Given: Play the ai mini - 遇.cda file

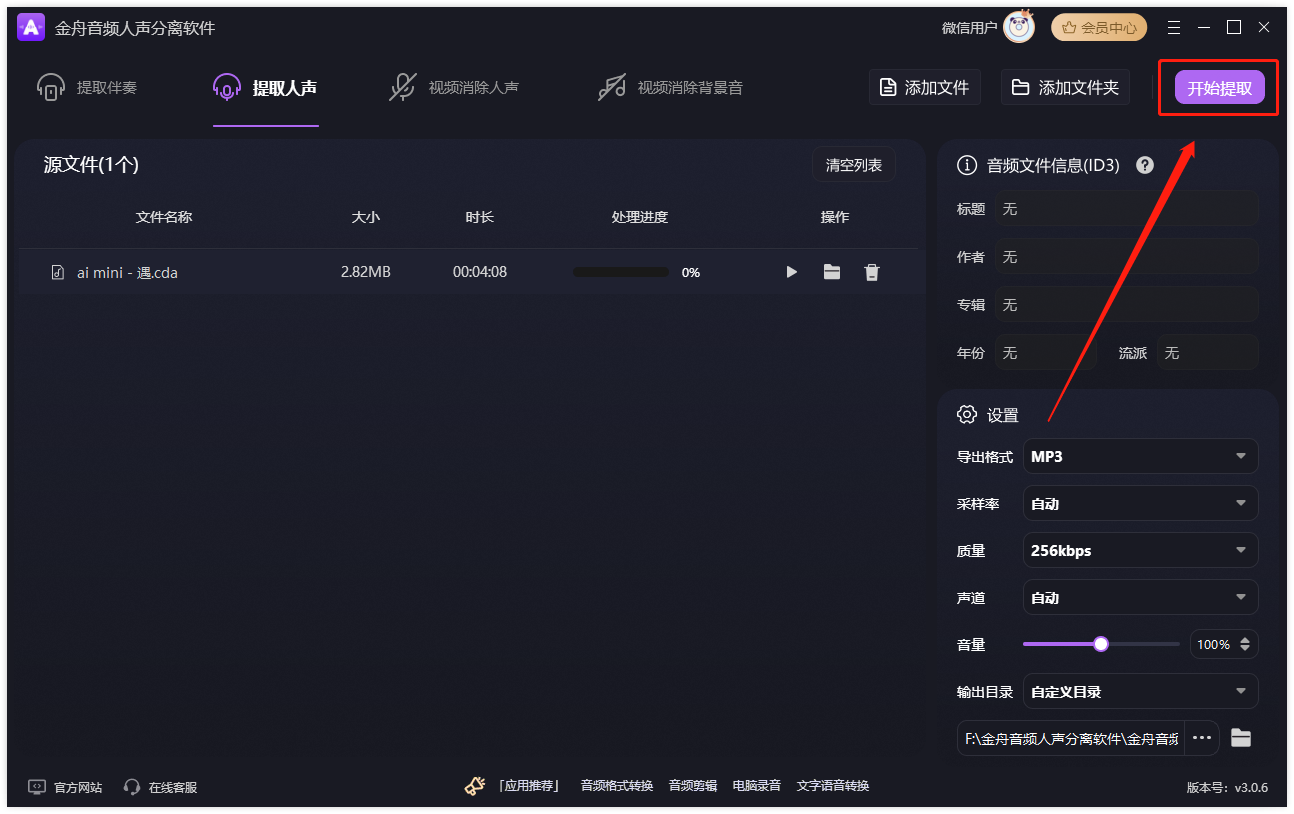Looking at the screenshot, I should (x=791, y=271).
